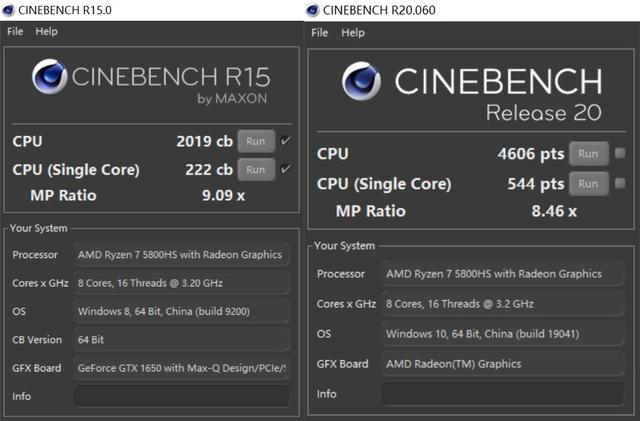Enable the Single Core checkbox in R20
Viewport: 640px width, 421px height.
tap(620, 184)
